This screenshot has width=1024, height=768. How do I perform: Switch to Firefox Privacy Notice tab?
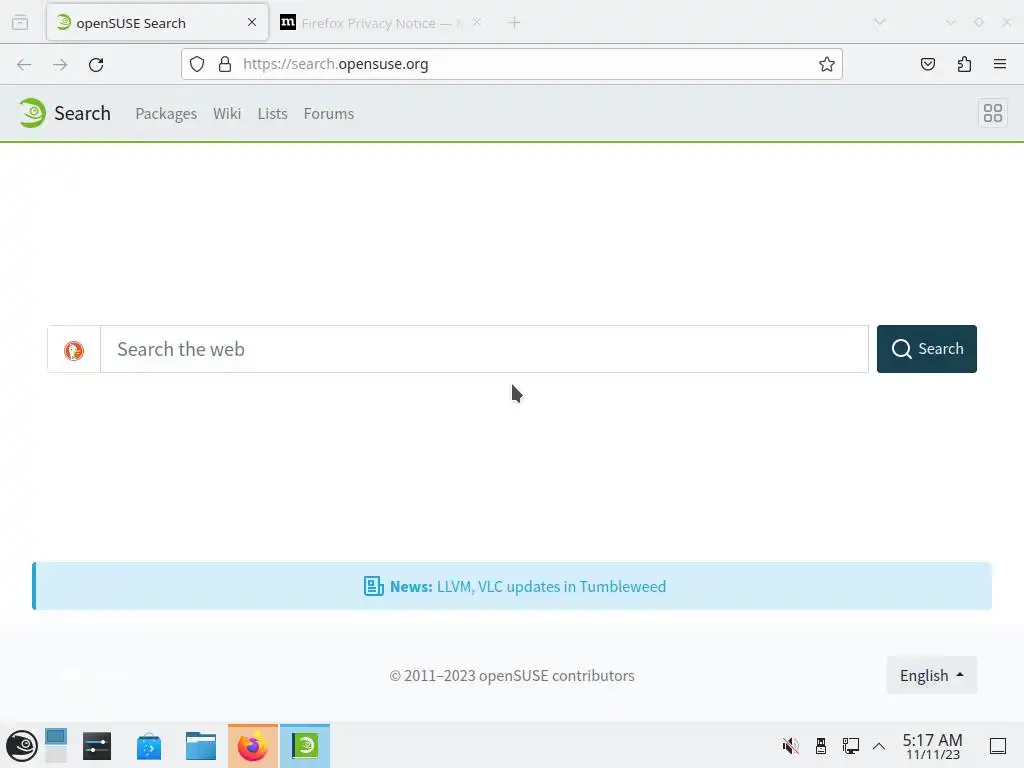pyautogui.click(x=381, y=23)
